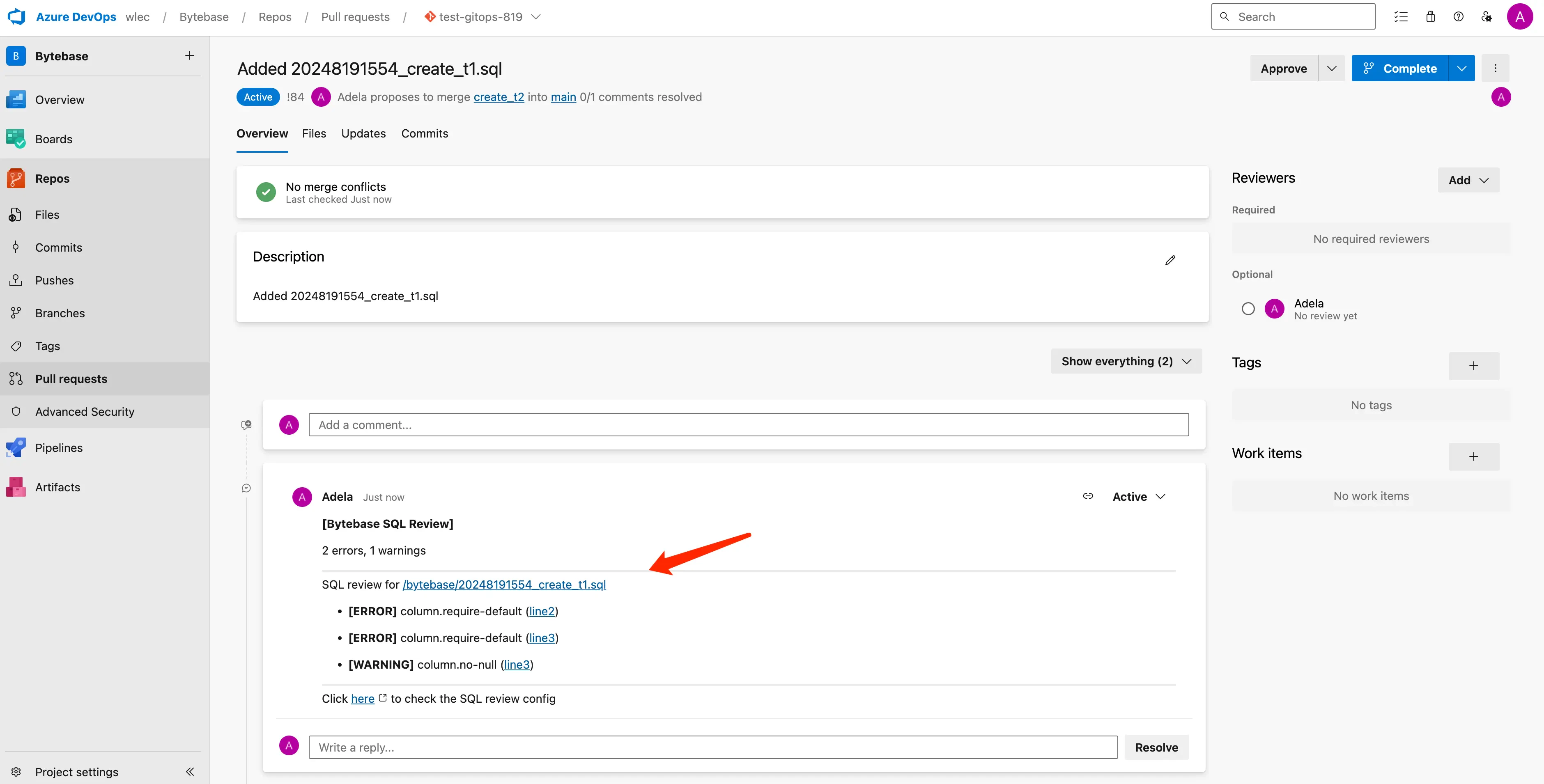Click the Approve button

[1284, 68]
